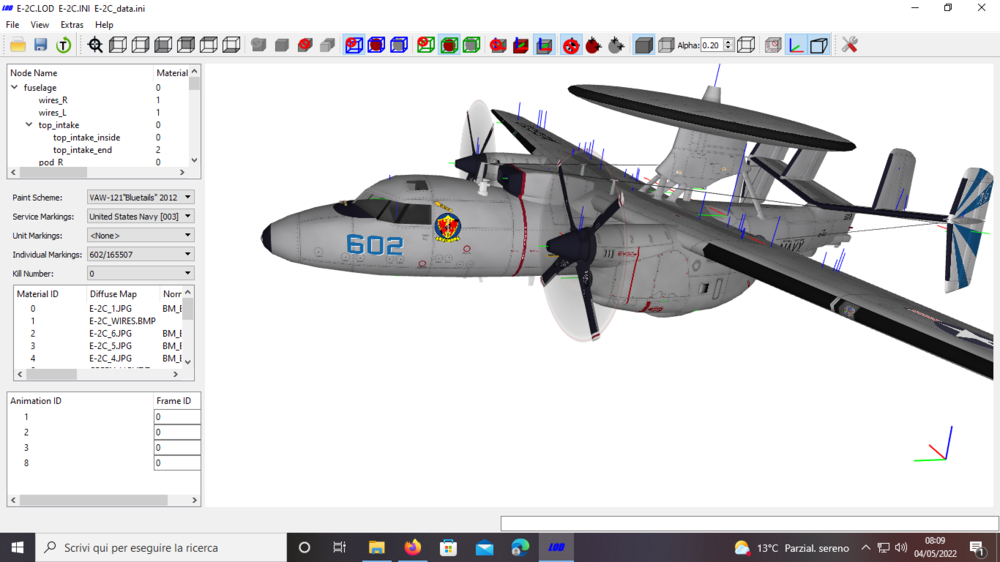Click the red bomb with sparks icon
This screenshot has height=562, width=1000.
(594, 45)
